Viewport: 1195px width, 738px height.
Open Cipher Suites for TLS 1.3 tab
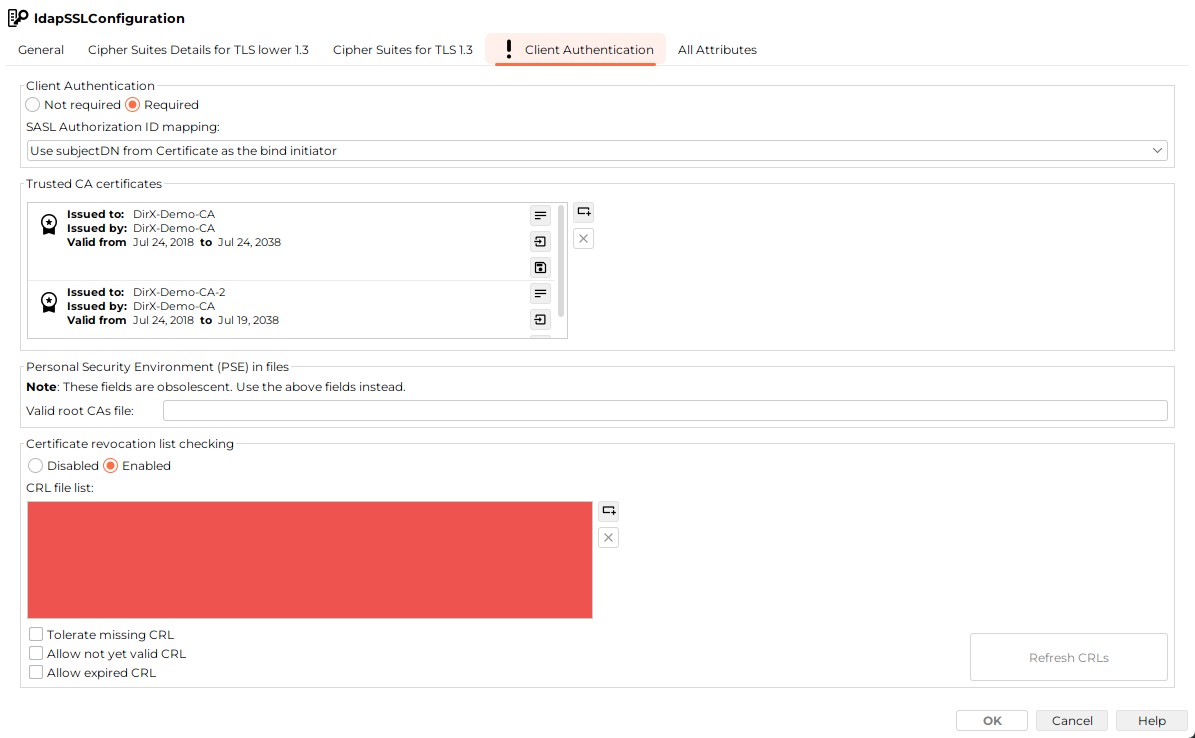402,50
